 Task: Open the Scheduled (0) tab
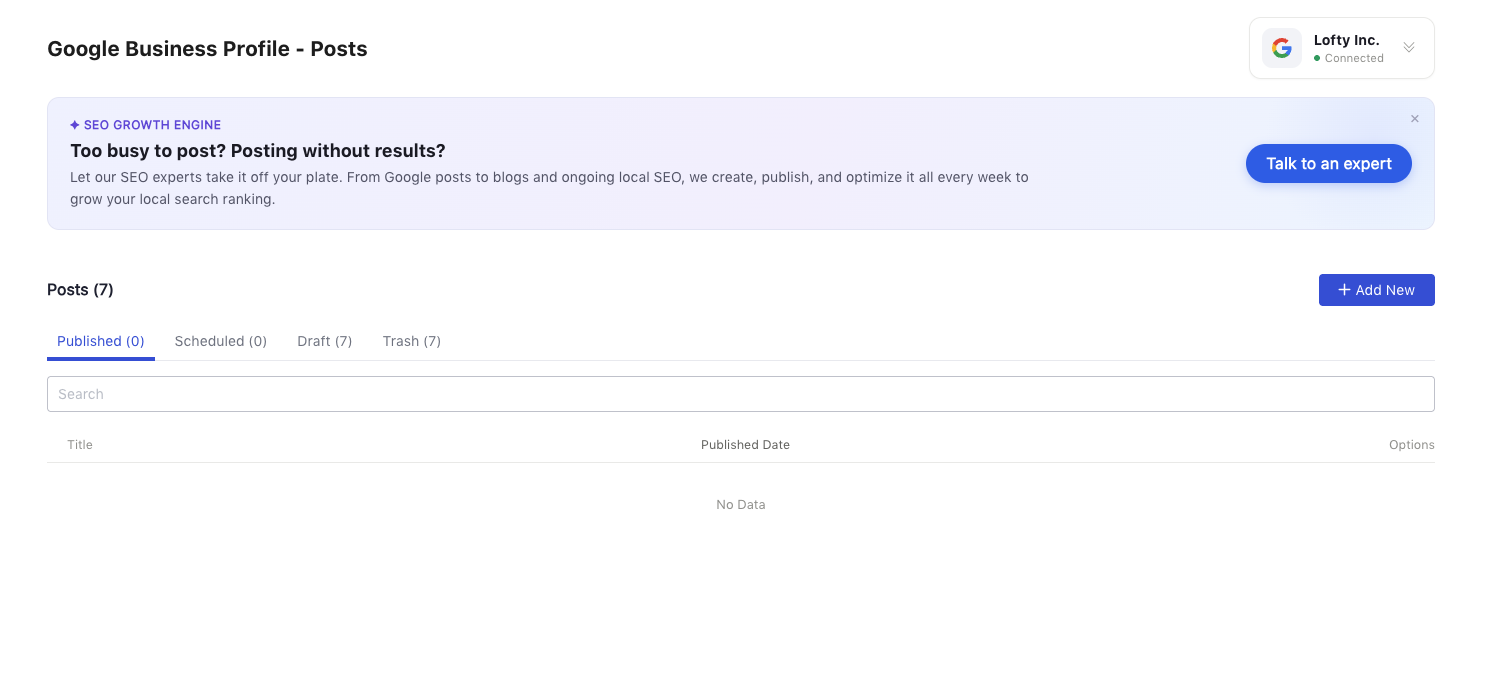point(221,341)
